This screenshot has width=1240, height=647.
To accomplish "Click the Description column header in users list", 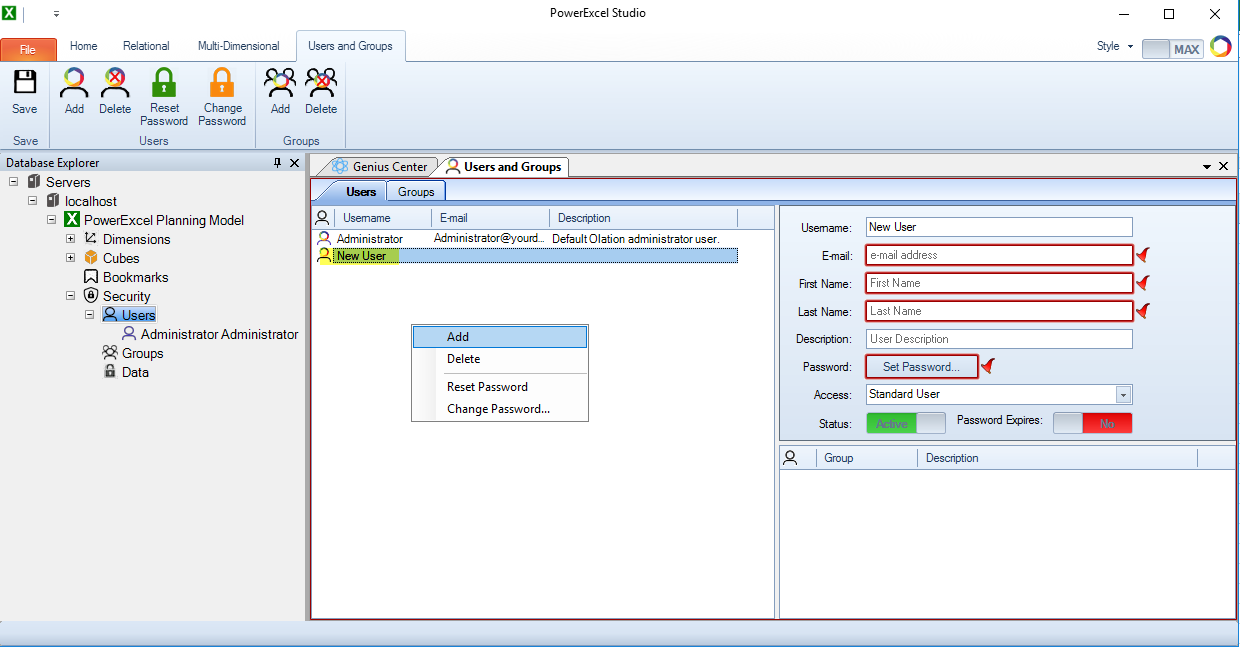I will (x=644, y=218).
